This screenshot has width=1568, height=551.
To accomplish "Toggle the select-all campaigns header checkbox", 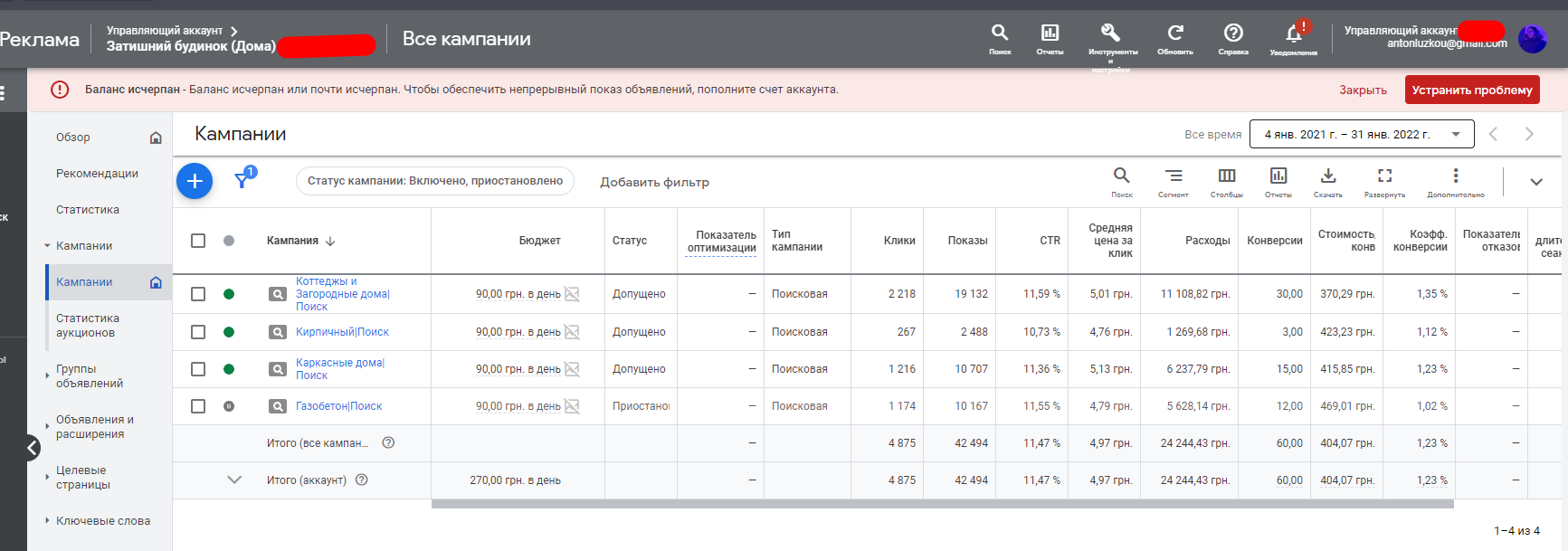I will [198, 241].
